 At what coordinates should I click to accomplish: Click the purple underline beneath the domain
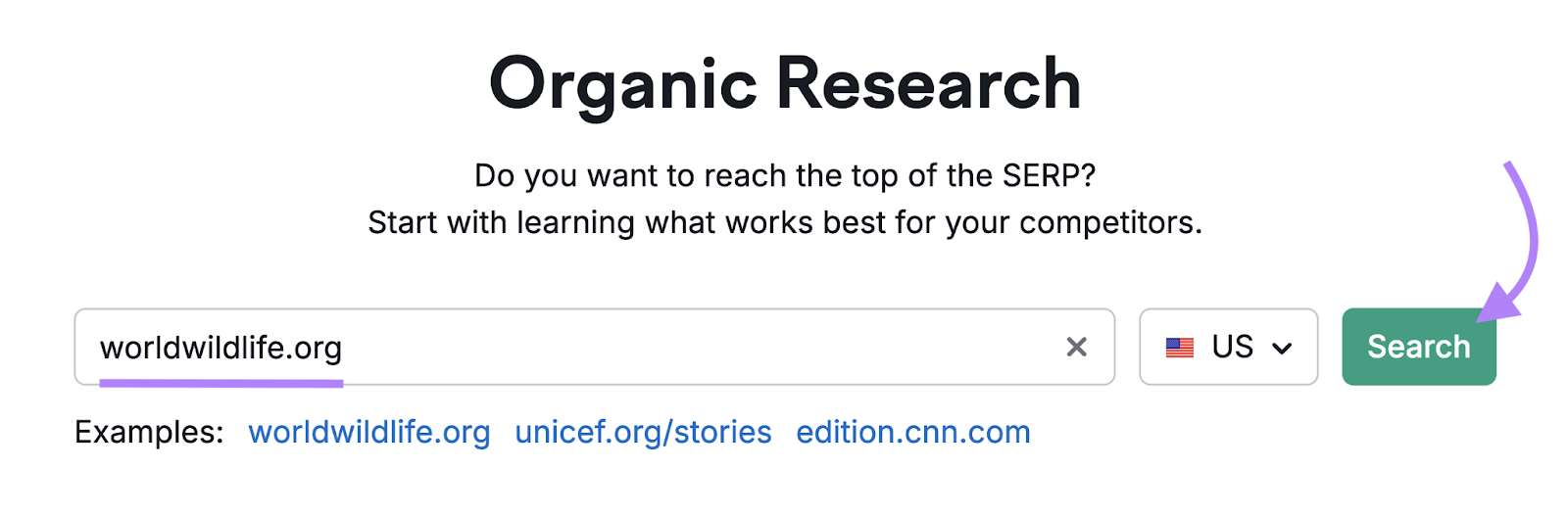tap(220, 383)
